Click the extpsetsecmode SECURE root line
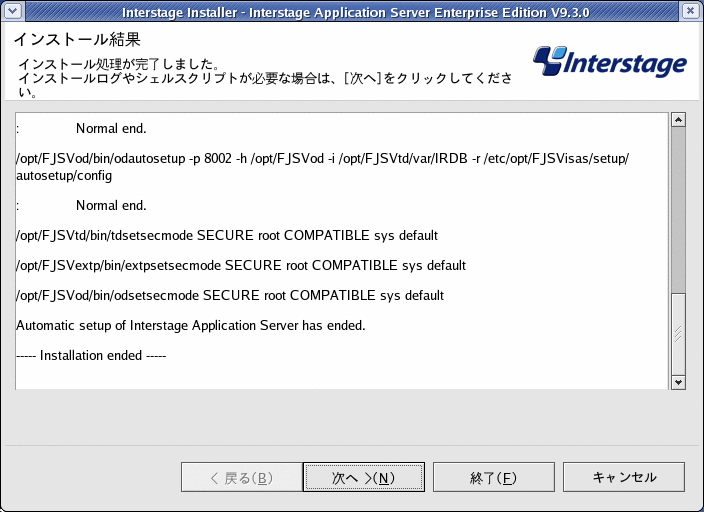Screen dimensions: 704x512 [x=241, y=265]
